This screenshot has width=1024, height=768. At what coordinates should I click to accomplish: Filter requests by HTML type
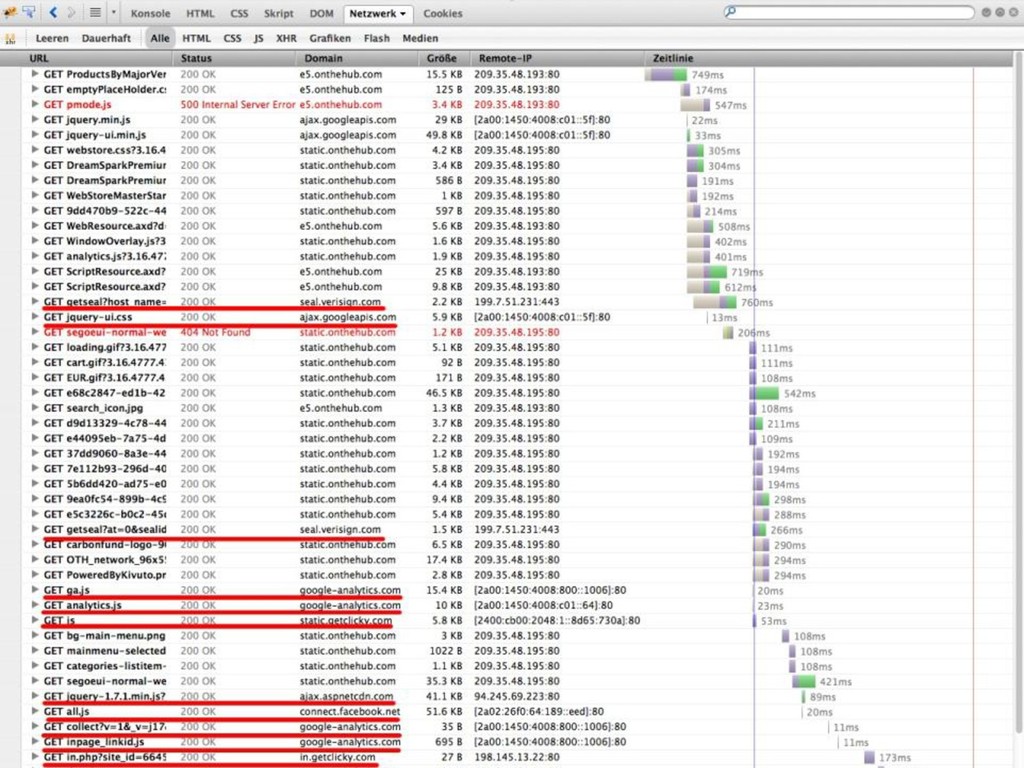pos(197,39)
